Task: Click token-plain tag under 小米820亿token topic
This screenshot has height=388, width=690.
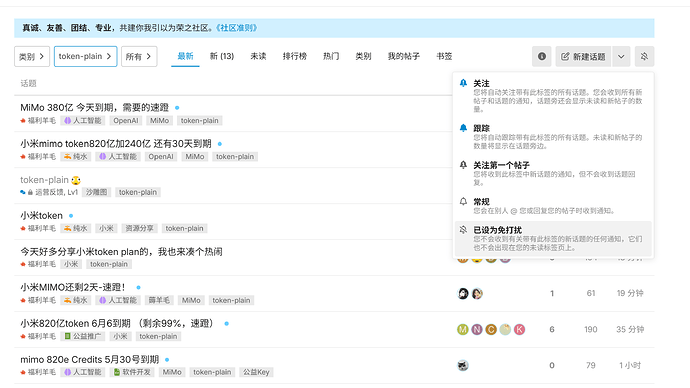Action: coord(158,336)
